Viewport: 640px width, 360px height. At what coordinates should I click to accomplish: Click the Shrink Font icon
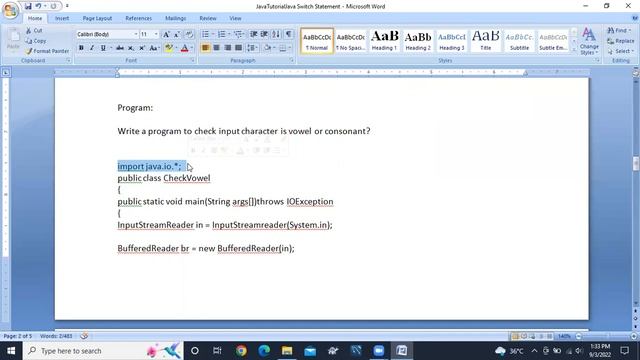pos(177,34)
